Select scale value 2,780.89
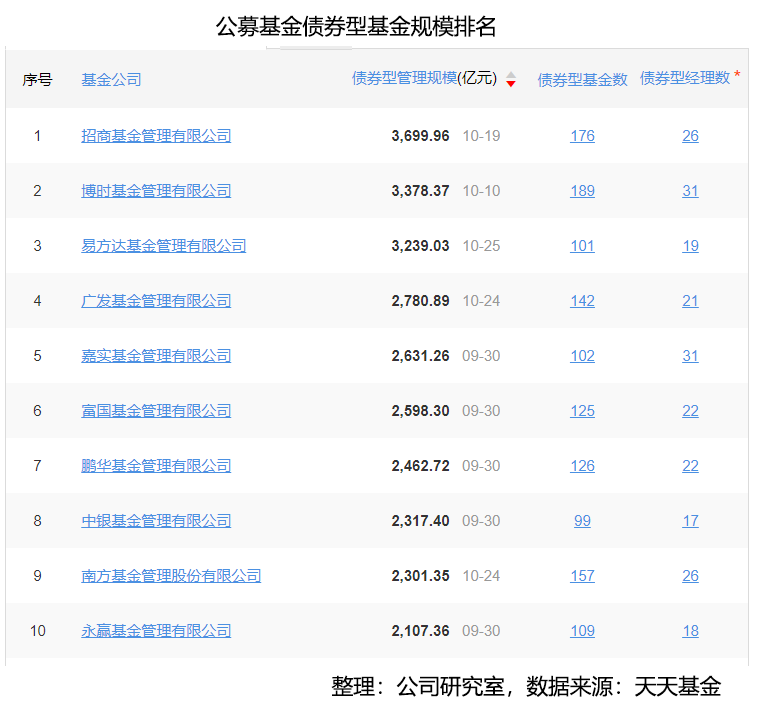This screenshot has height=724, width=759. tap(420, 301)
